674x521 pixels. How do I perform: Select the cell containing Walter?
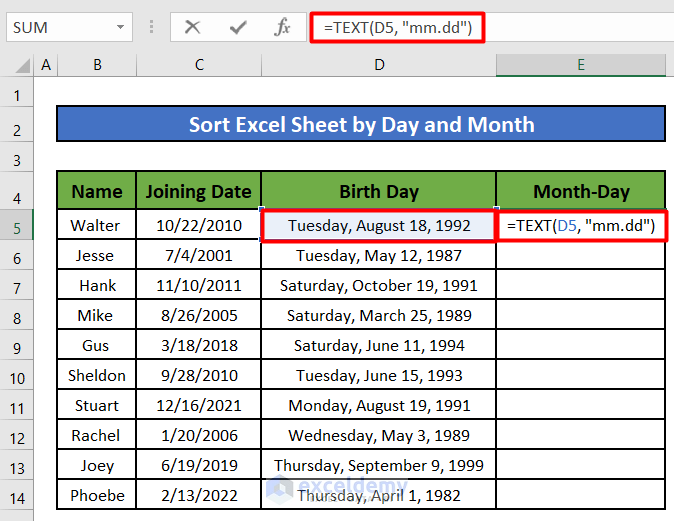(97, 226)
